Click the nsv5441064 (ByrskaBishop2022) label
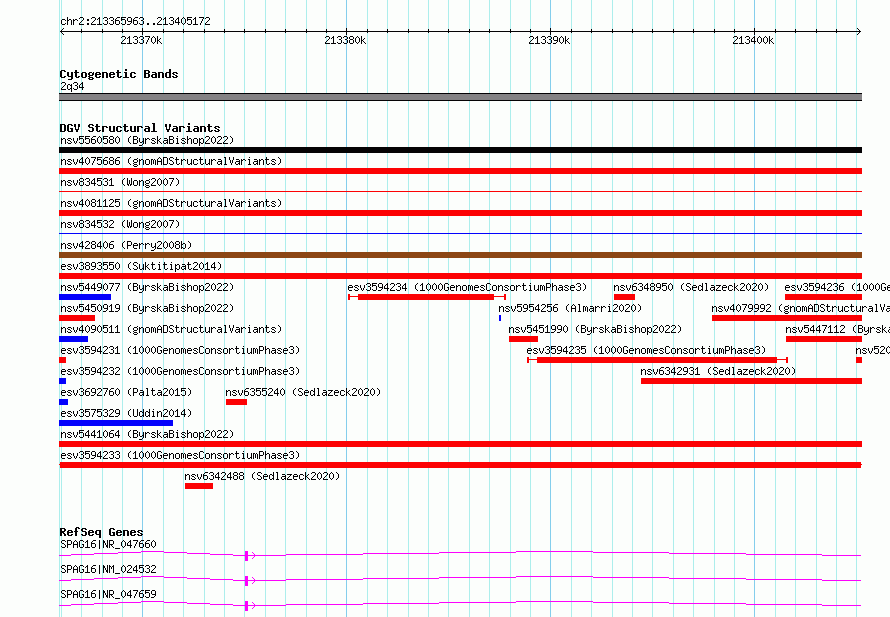890x617 pixels. pyautogui.click(x=147, y=434)
